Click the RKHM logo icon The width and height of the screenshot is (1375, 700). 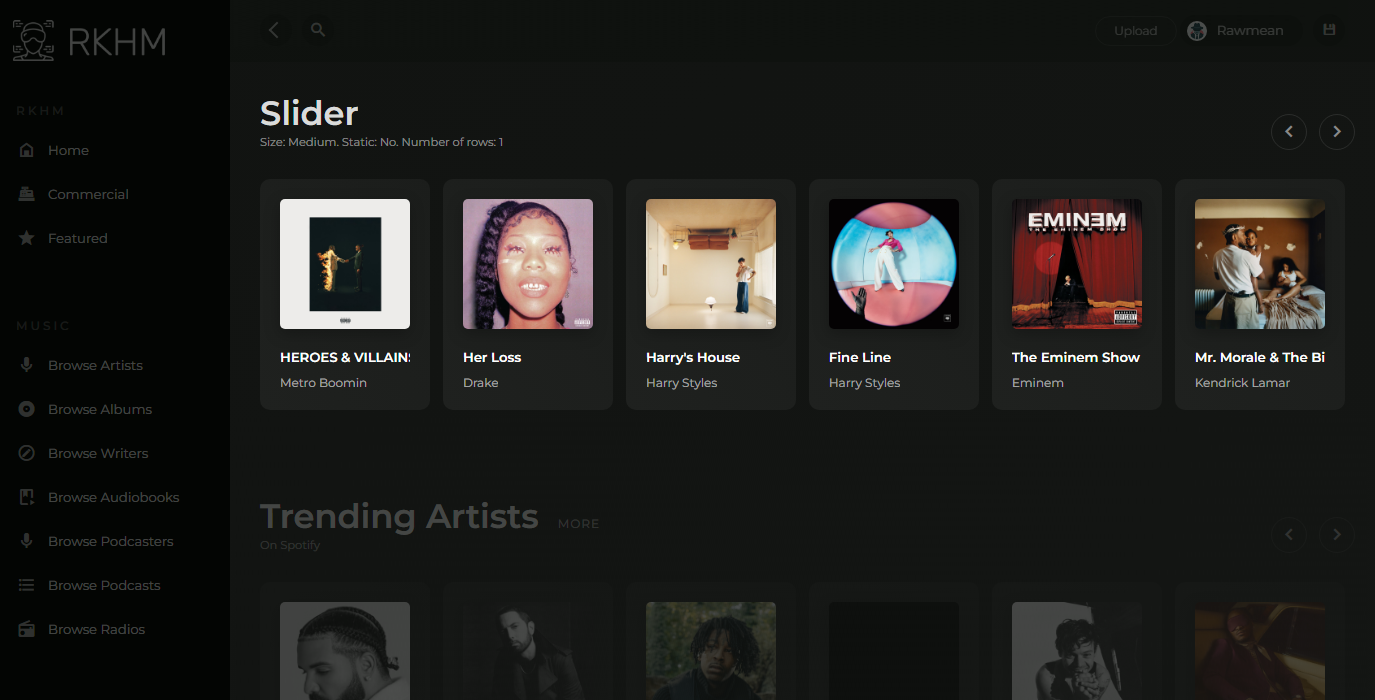(34, 41)
